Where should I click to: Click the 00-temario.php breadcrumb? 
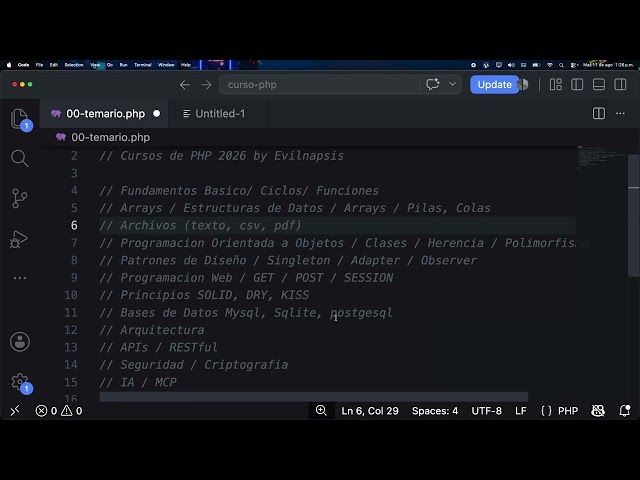[x=111, y=137]
